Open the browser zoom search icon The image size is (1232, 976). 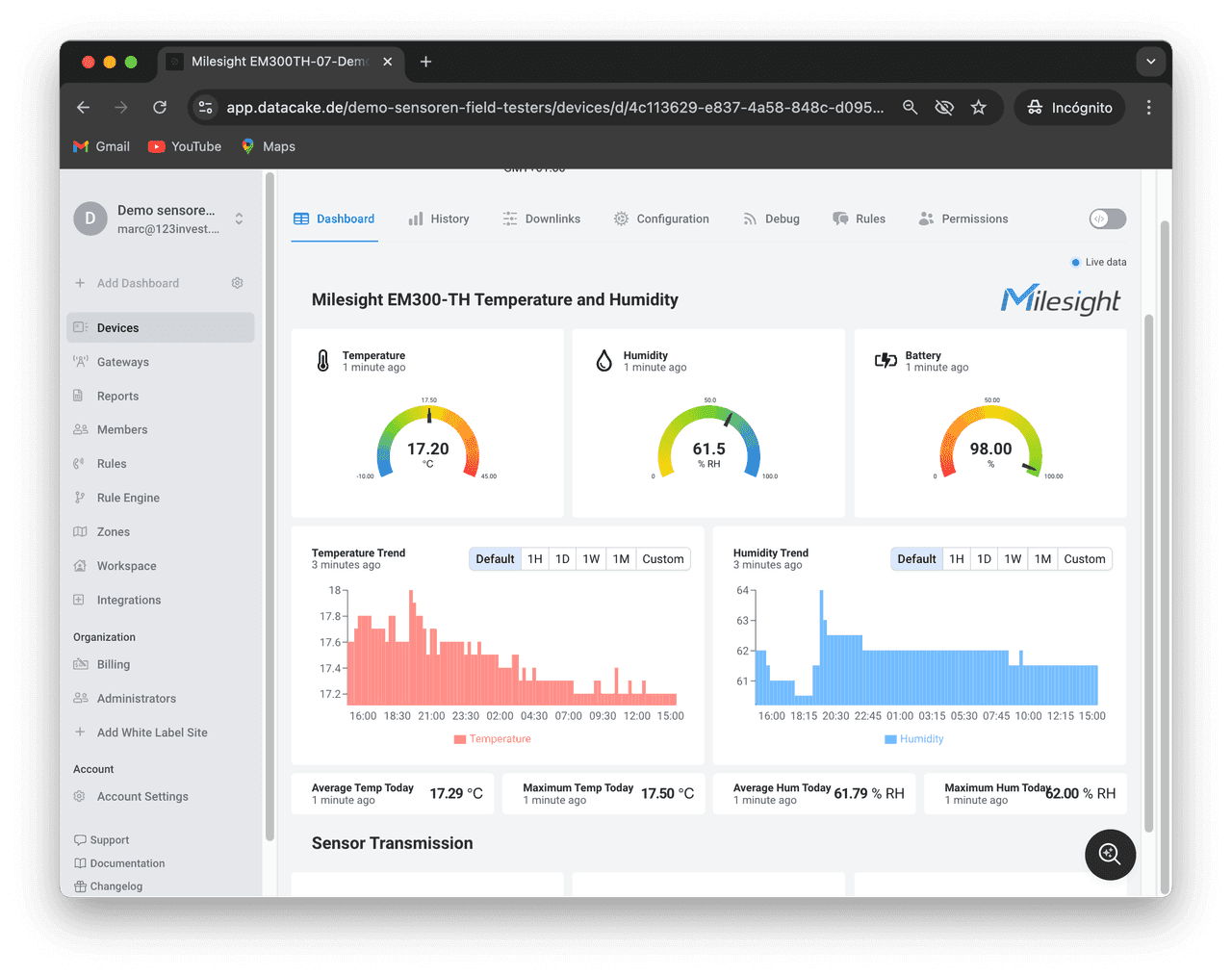coord(910,108)
